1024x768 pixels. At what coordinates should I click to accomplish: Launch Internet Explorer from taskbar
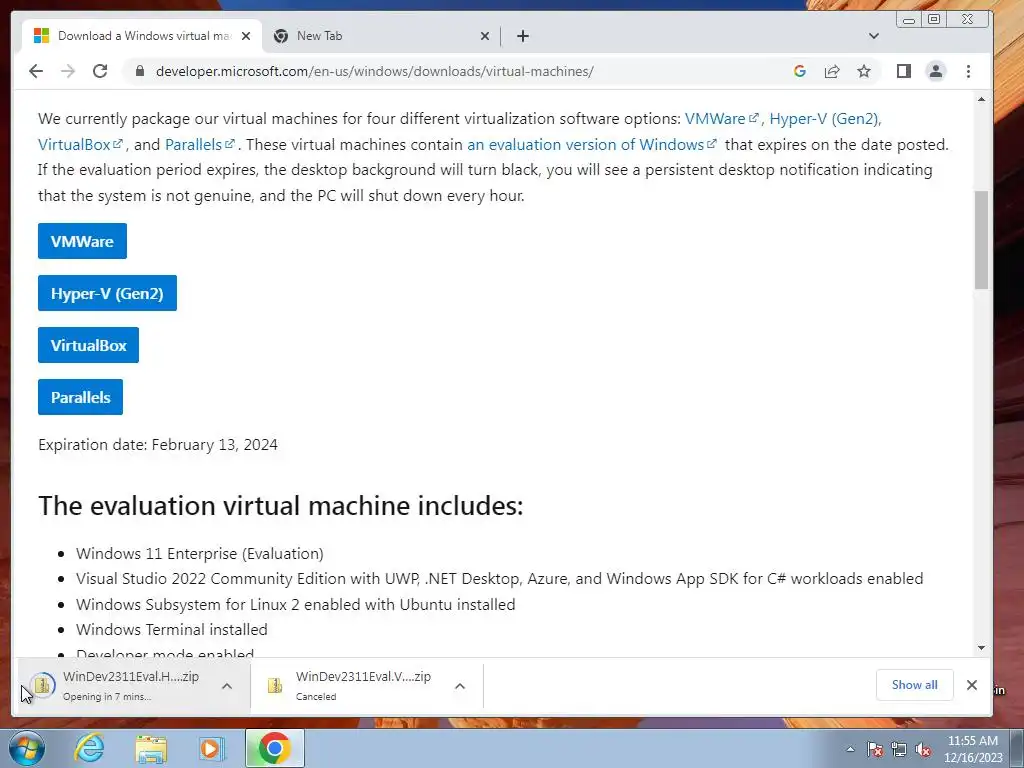(x=89, y=748)
